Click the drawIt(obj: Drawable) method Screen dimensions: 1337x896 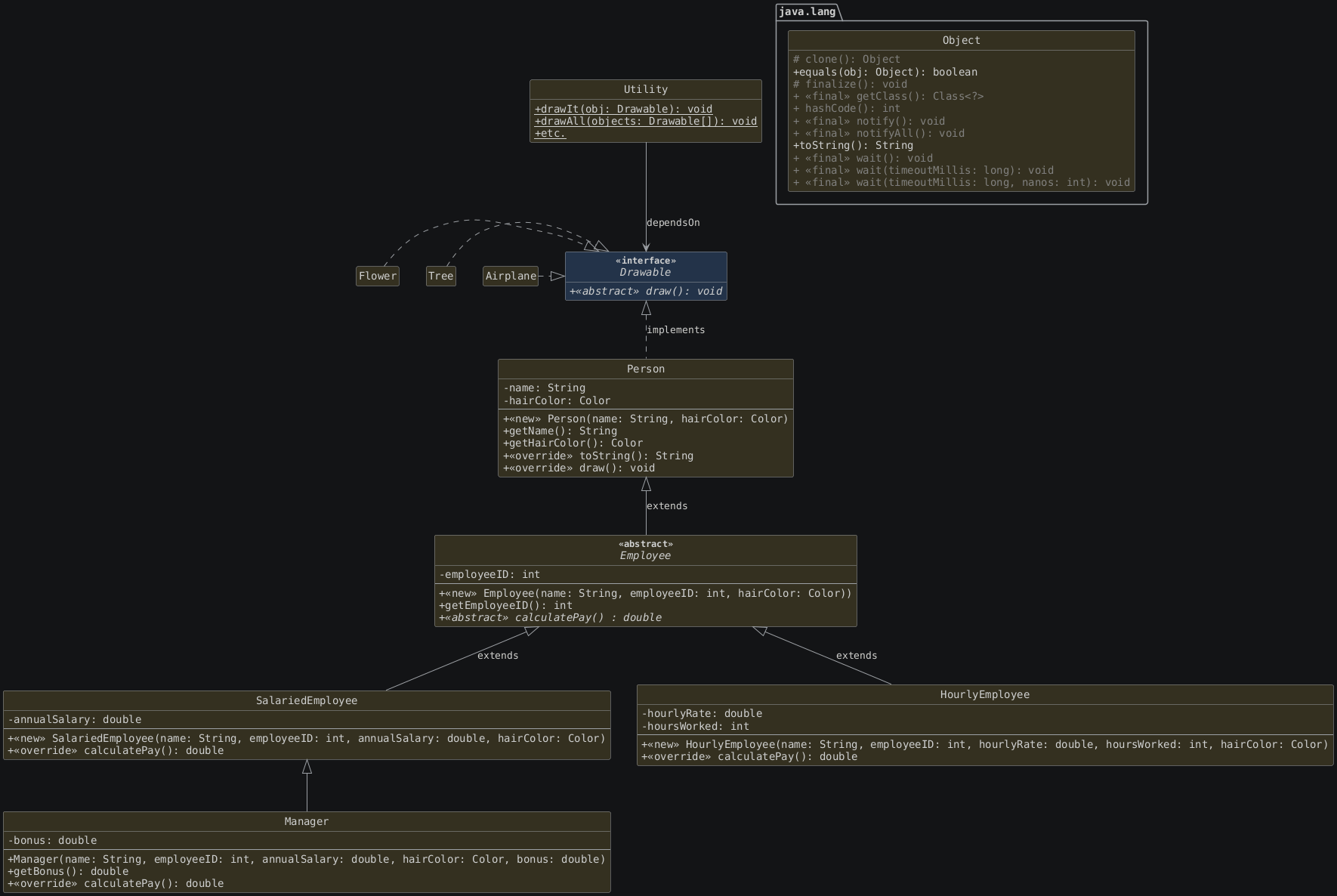623,109
